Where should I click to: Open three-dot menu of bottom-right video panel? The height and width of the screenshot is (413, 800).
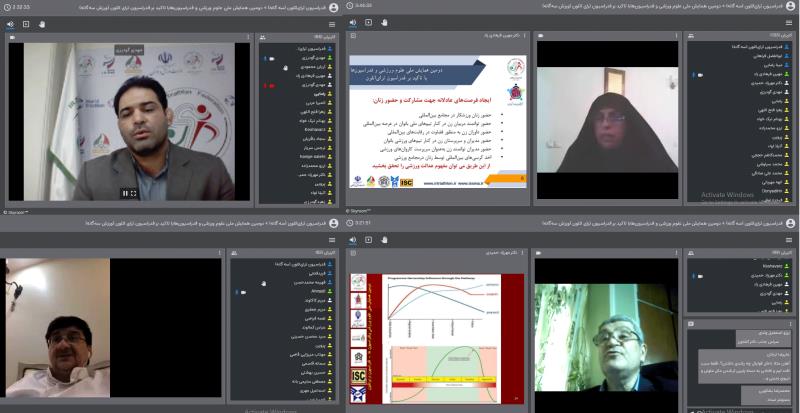coord(677,253)
